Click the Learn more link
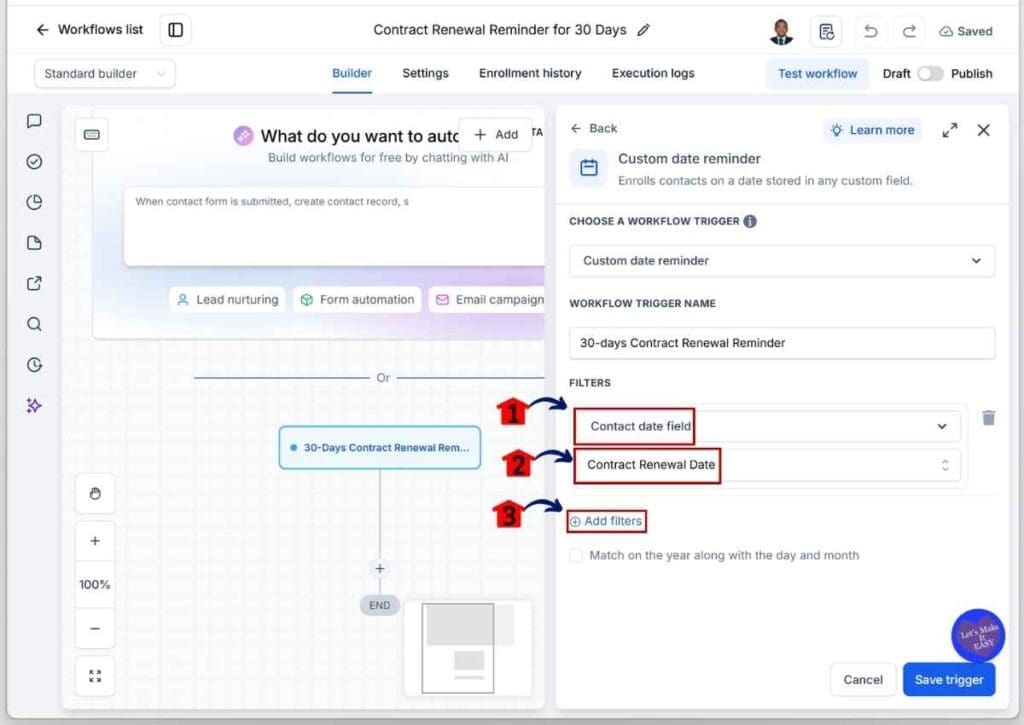This screenshot has width=1024, height=725. point(872,130)
